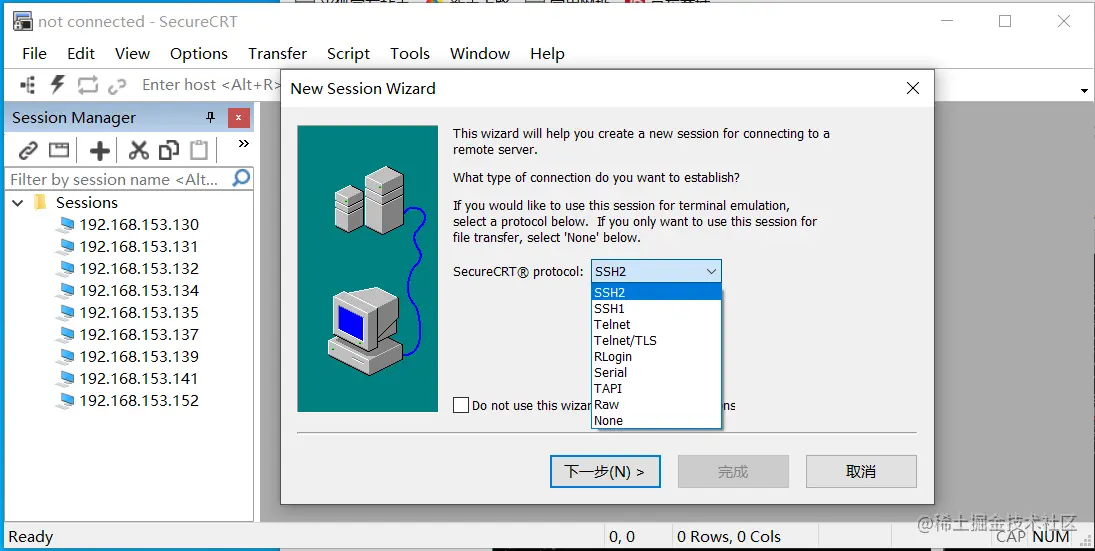
Task: Click the computer icon of session 192.168.153.130
Action: [x=66, y=225]
